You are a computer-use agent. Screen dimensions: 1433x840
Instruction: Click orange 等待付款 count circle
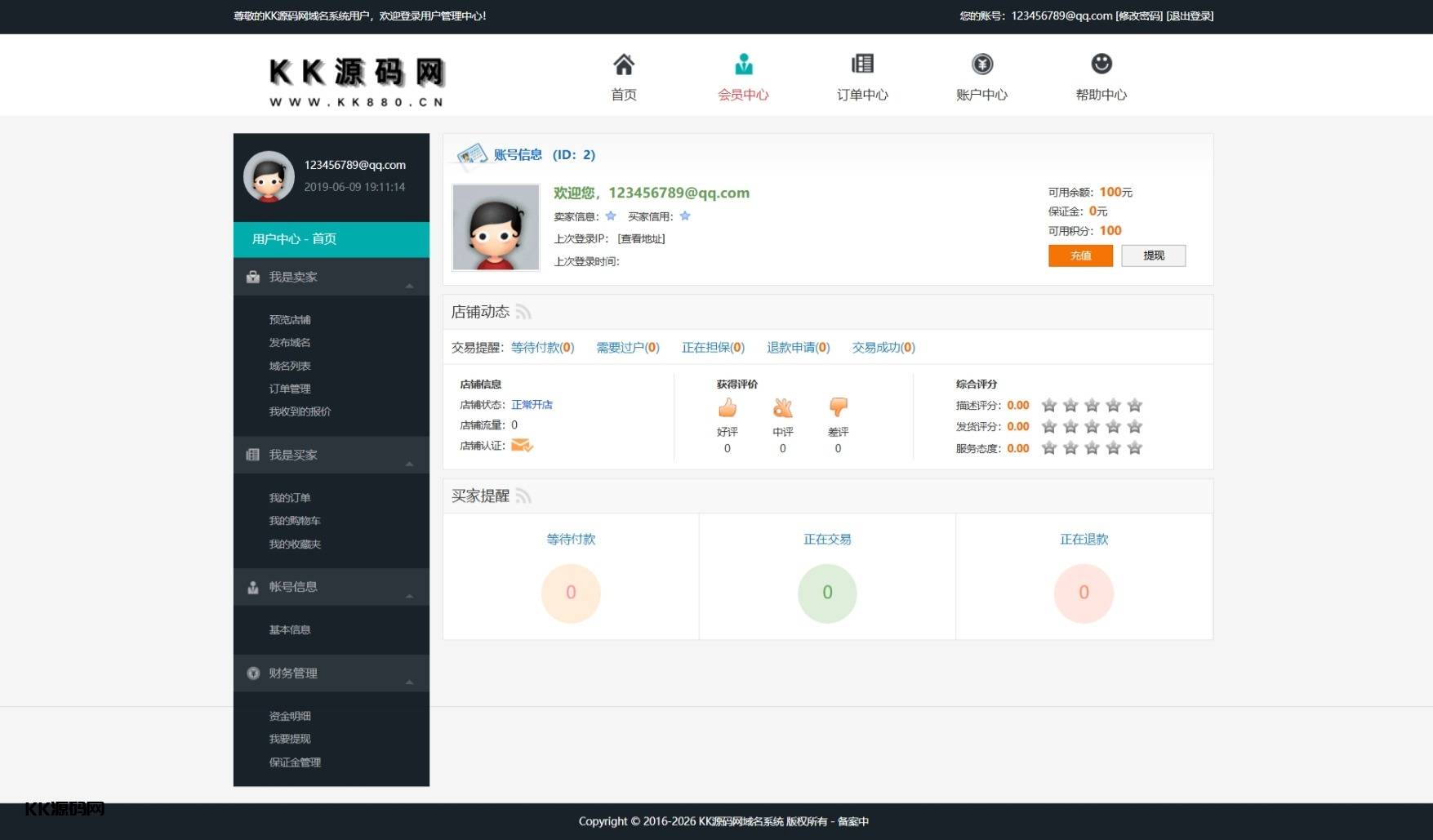tap(571, 593)
